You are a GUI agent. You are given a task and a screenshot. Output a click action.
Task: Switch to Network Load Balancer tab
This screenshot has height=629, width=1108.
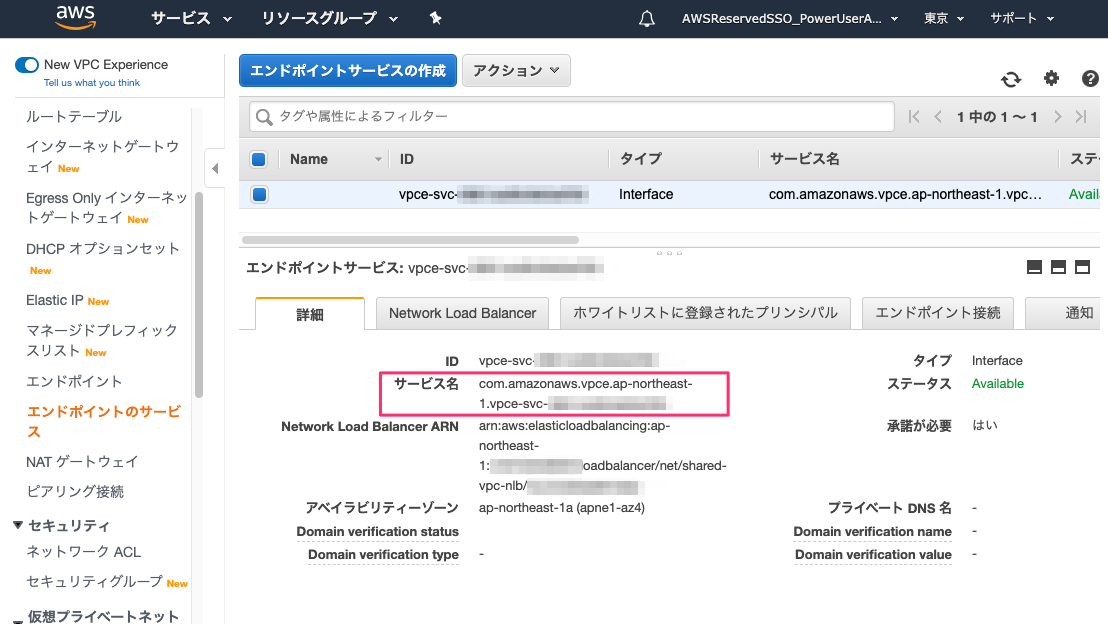click(x=462, y=313)
